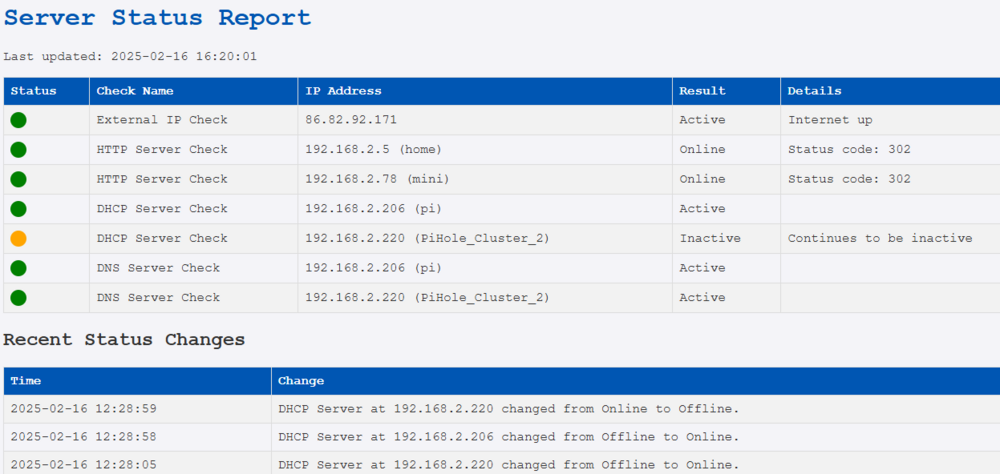Image resolution: width=1000 pixels, height=474 pixels.
Task: Click timestamp 2025-02-16 12:28:58
Action: pos(84,437)
